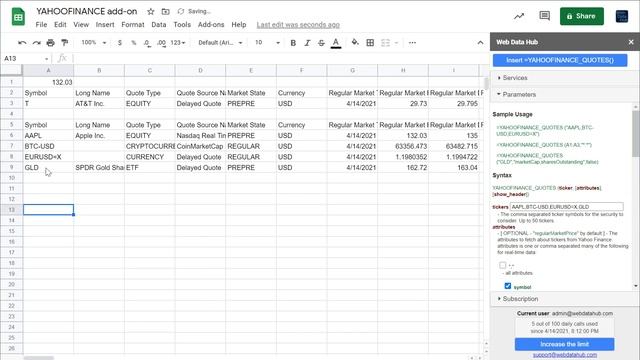
Task: Close the Web Data Hub sidebar
Action: pyautogui.click(x=631, y=42)
